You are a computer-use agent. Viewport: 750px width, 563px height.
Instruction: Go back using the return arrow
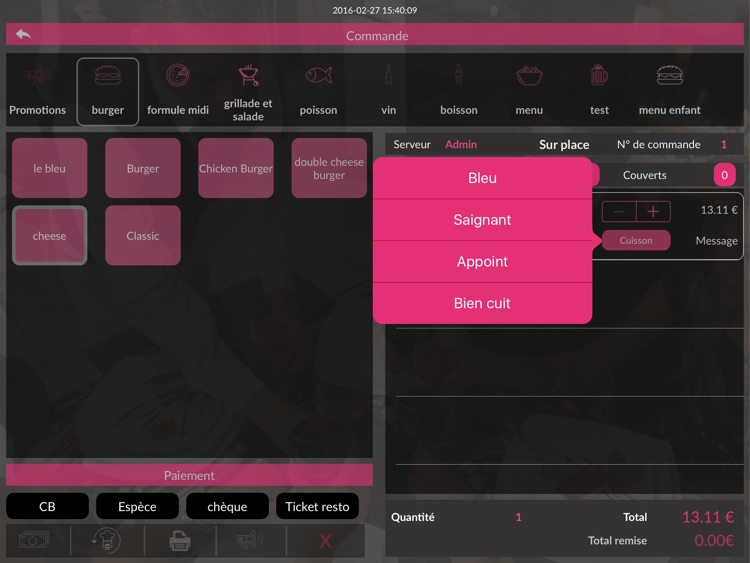[x=23, y=34]
